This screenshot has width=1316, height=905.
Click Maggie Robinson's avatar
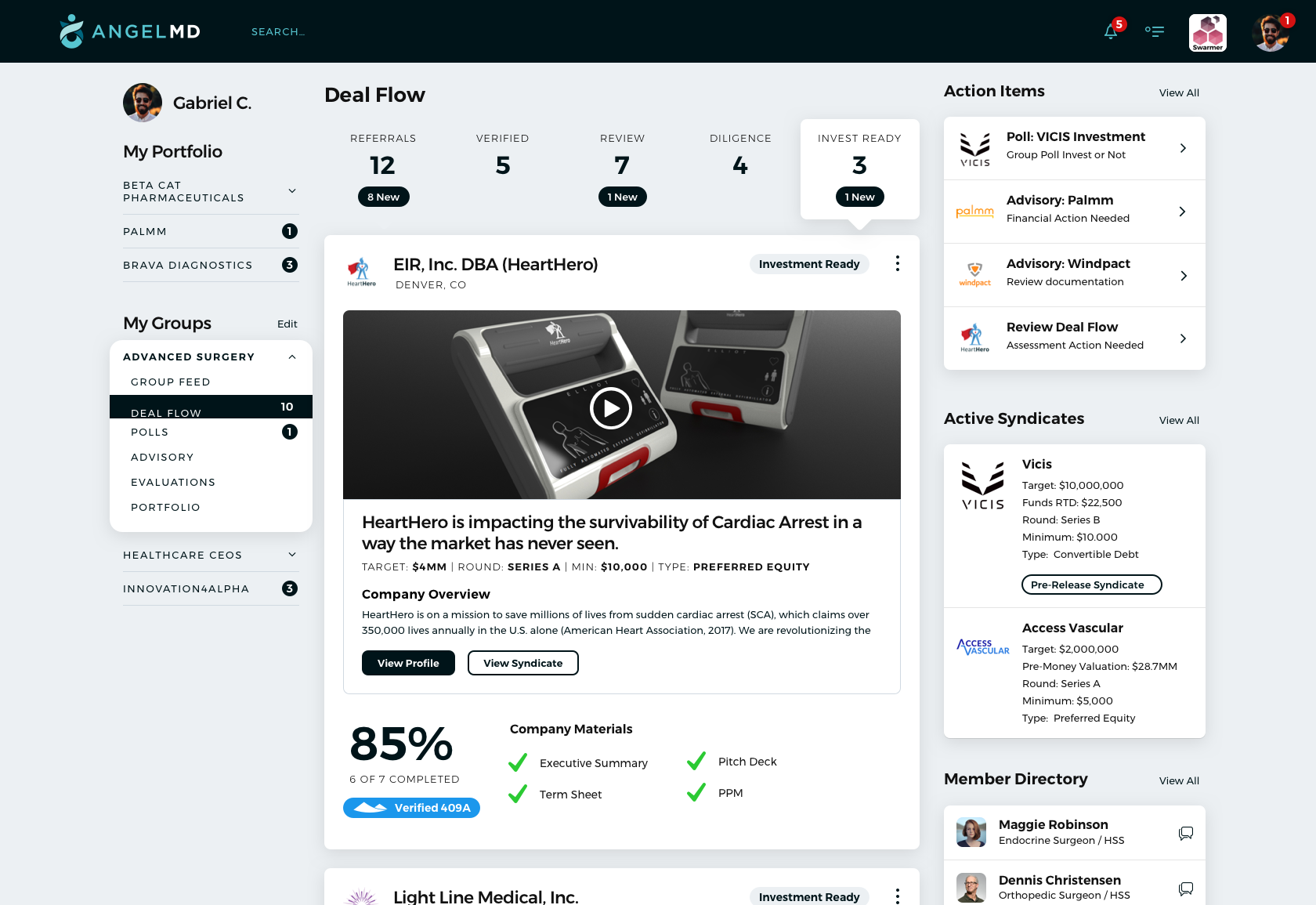[x=971, y=832]
